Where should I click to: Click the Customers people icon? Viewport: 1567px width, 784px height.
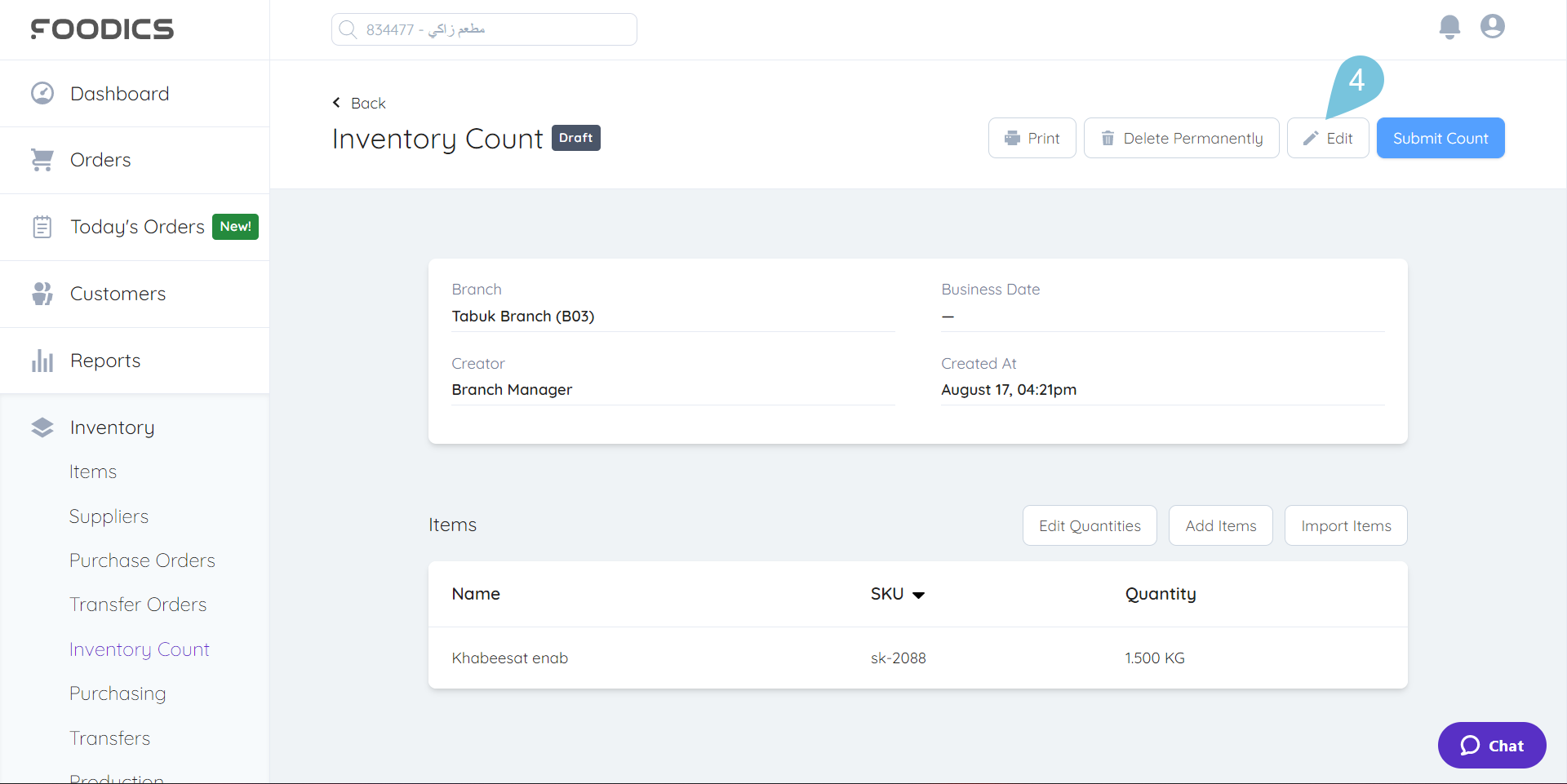coord(42,294)
